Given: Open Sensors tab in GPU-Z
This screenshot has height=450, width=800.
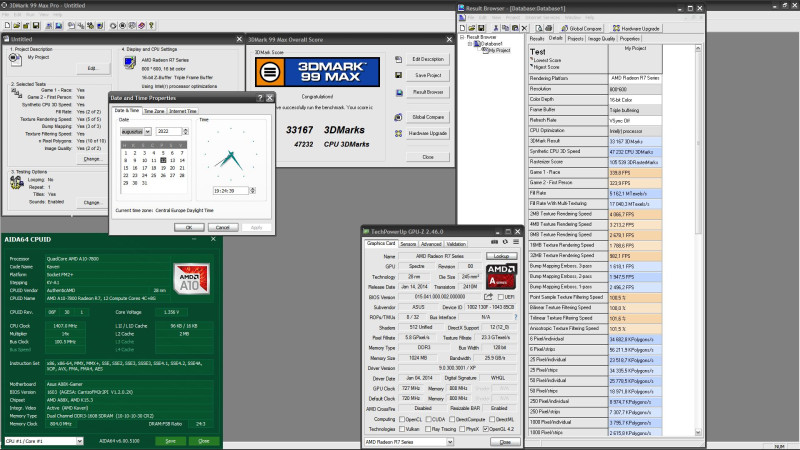Looking at the screenshot, I should [x=408, y=244].
